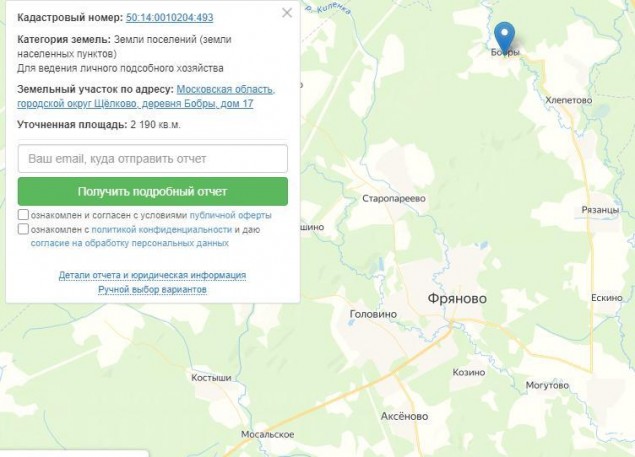The width and height of the screenshot is (635, 457).
Task: Click the Могутово village label
Action: tap(547, 385)
